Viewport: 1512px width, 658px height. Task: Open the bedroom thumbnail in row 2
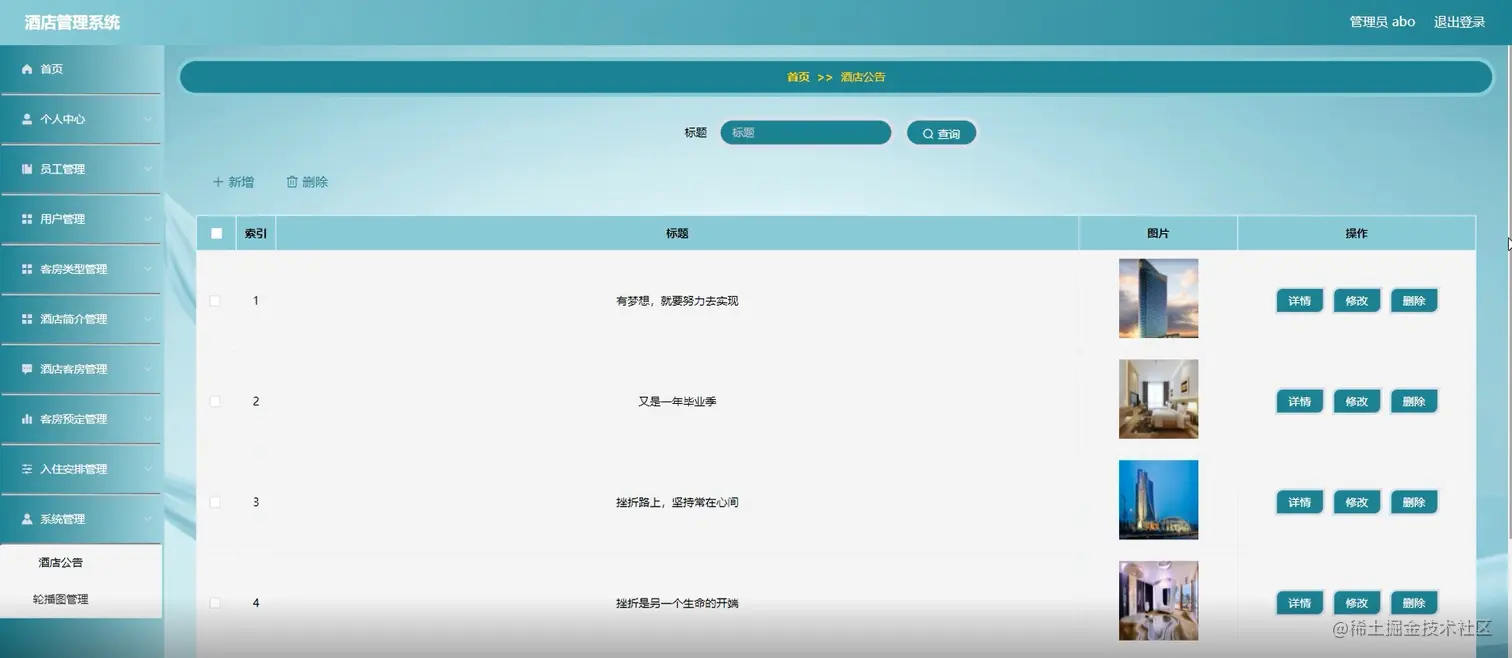pos(1158,399)
